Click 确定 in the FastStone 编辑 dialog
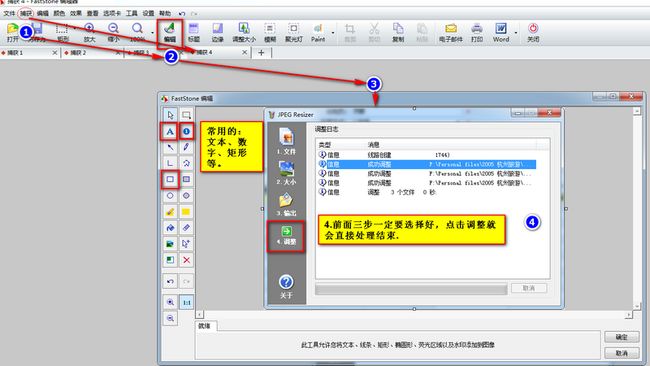 [x=621, y=337]
